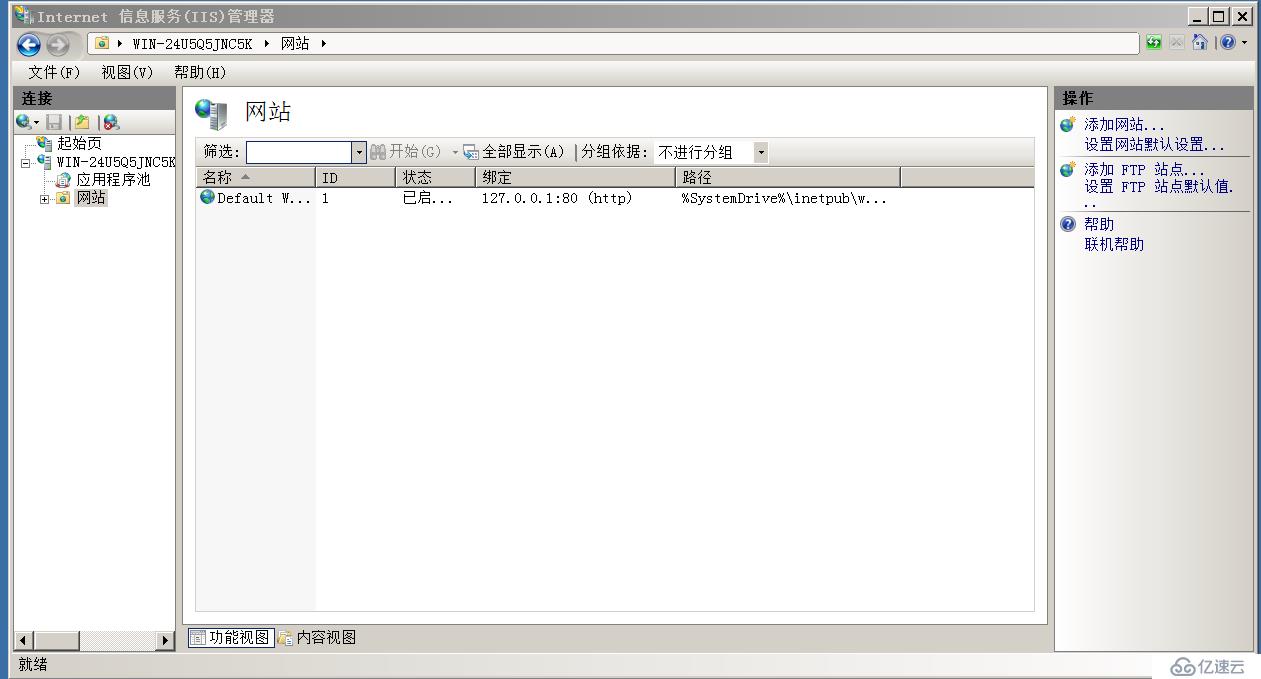
Task: Open the dropdown arrow beside the top help icon
Action: click(x=1245, y=43)
